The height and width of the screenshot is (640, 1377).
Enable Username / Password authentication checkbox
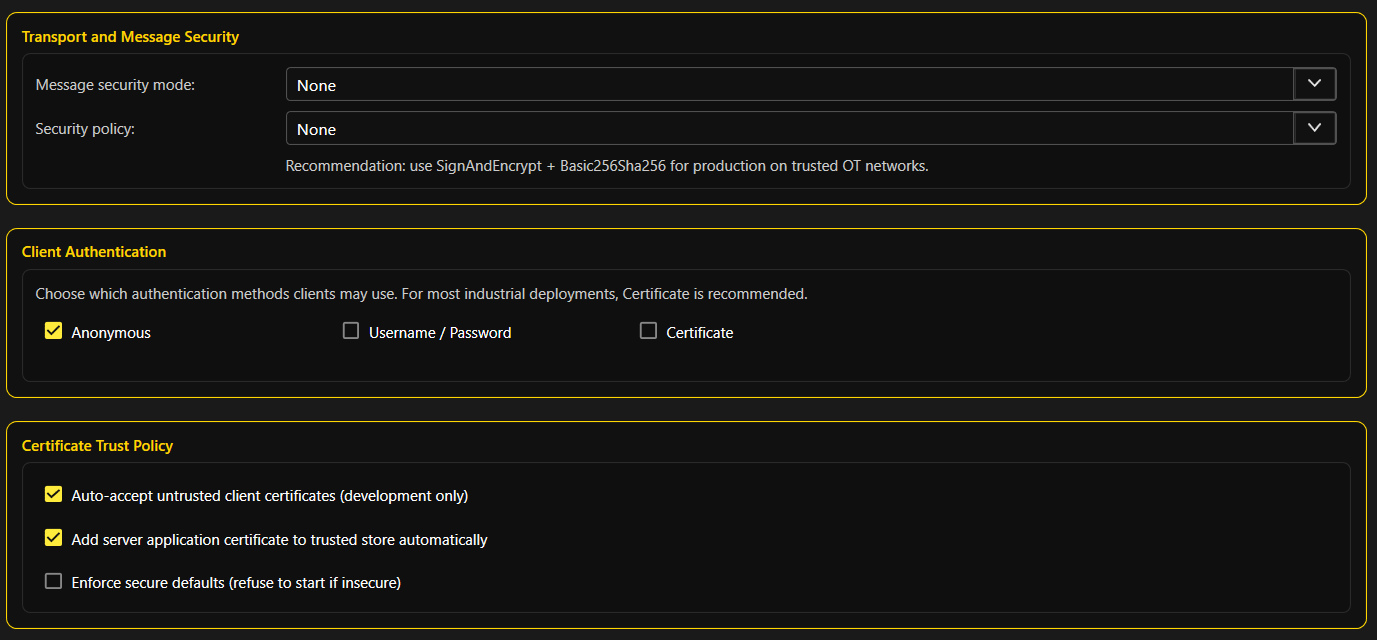pyautogui.click(x=351, y=331)
